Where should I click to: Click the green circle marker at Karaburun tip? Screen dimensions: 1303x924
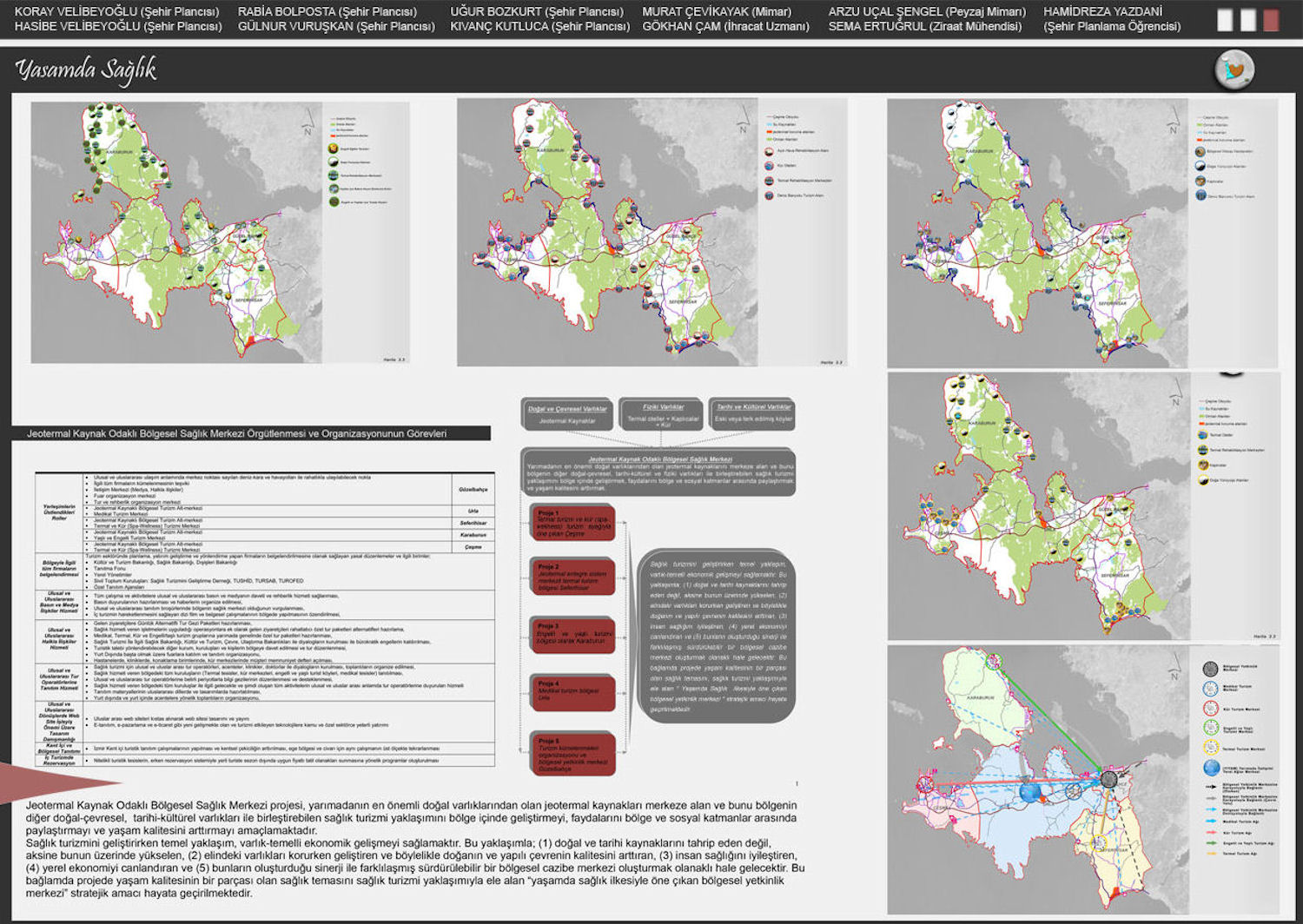point(995,661)
